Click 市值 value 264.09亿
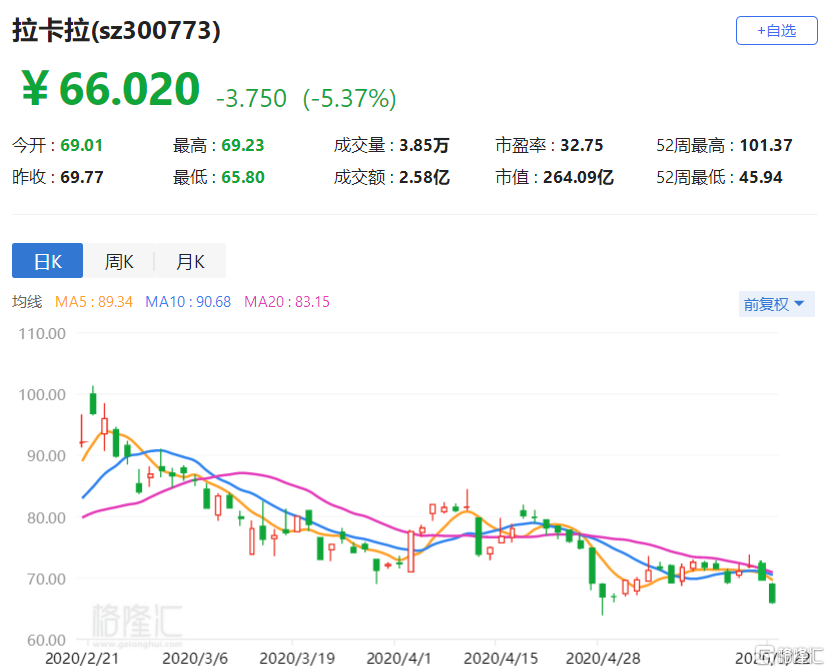The image size is (830, 672). pos(578,177)
